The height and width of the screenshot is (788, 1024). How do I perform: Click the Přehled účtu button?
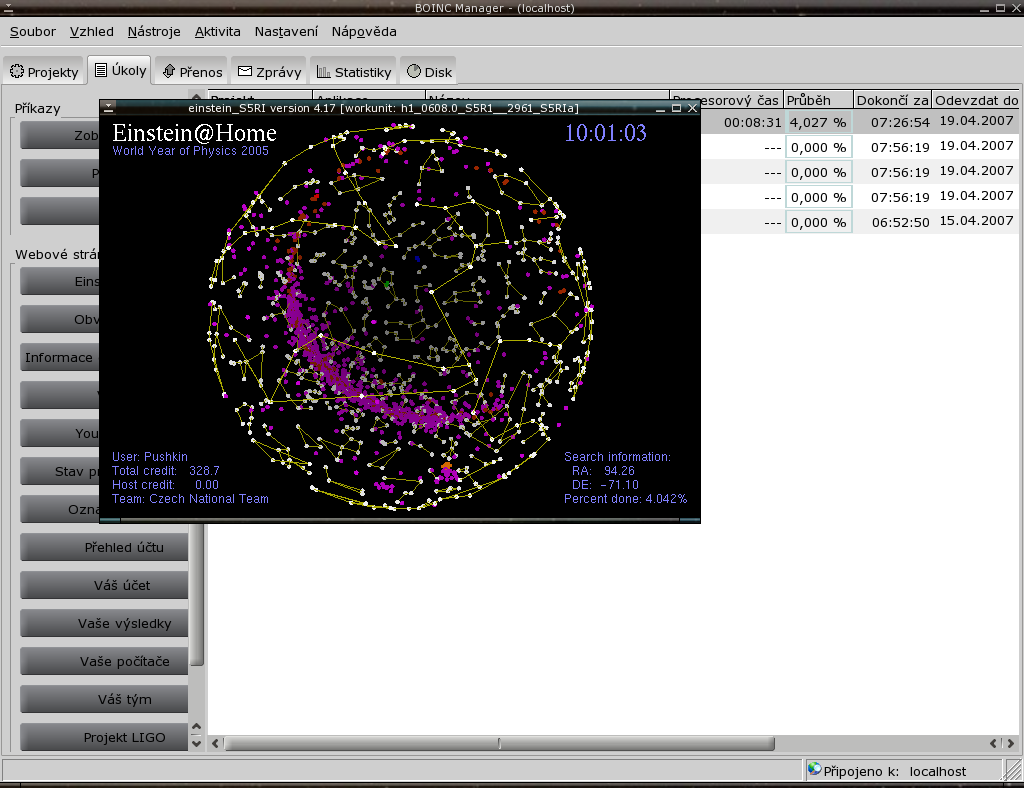pyautogui.click(x=104, y=547)
